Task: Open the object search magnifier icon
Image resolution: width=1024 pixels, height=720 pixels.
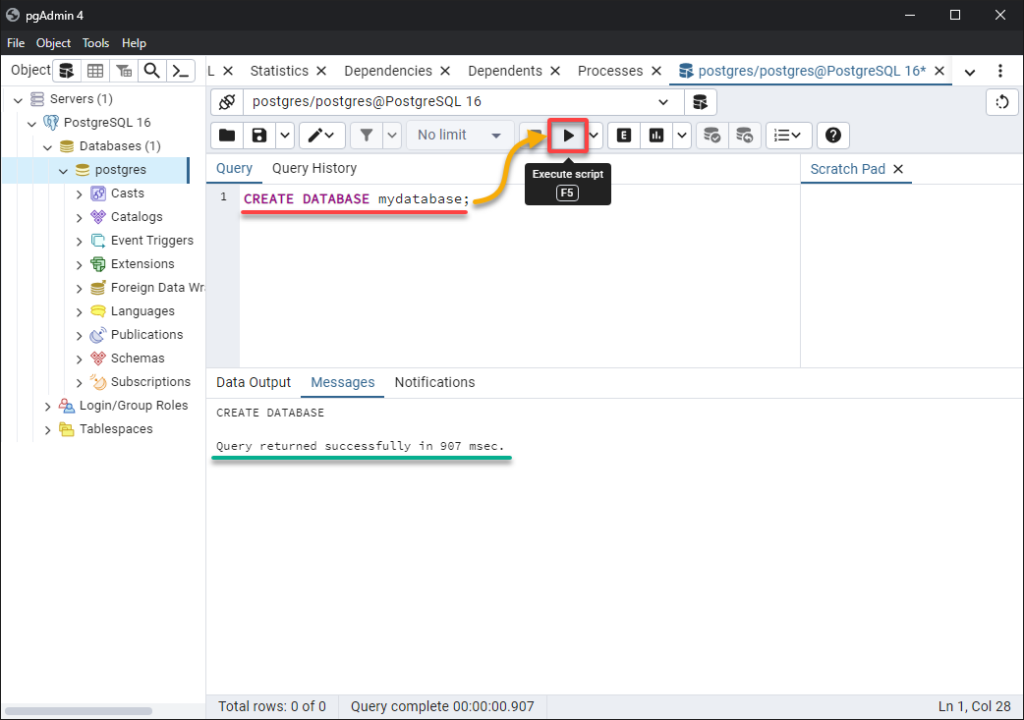Action: pyautogui.click(x=152, y=71)
